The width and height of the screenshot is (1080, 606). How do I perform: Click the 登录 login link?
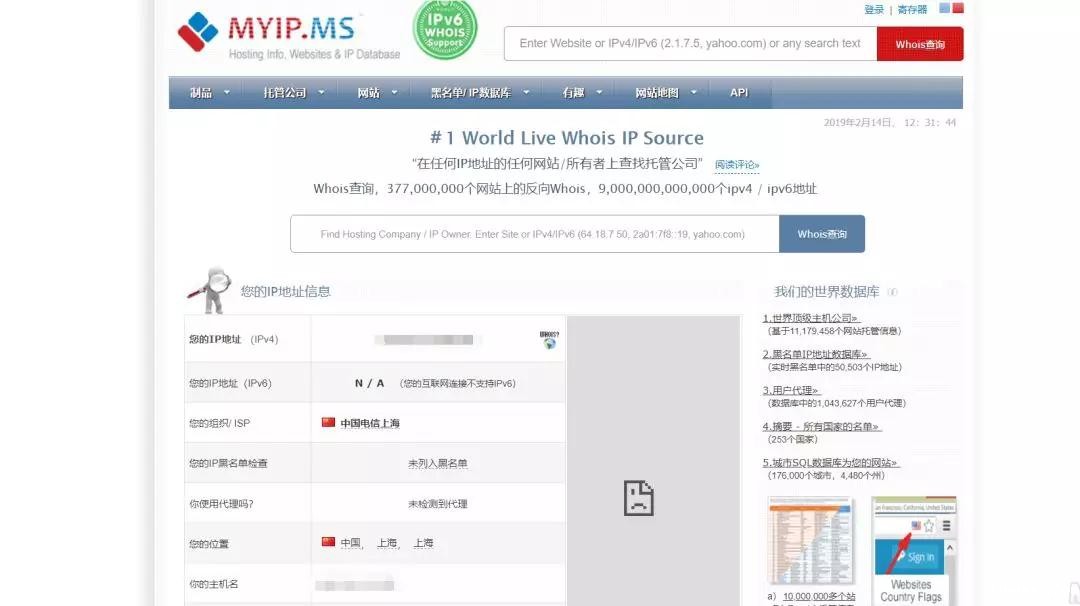click(x=873, y=9)
